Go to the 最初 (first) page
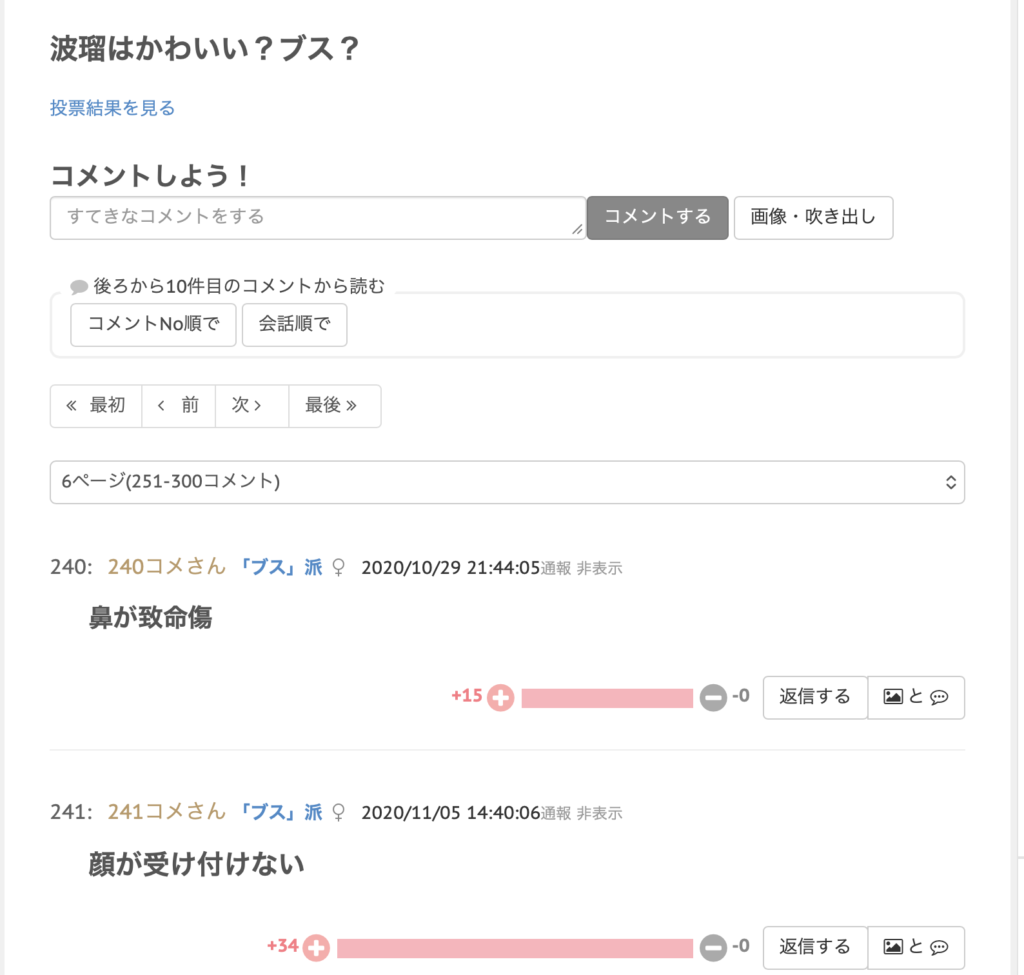Image resolution: width=1024 pixels, height=975 pixels. pyautogui.click(x=96, y=406)
